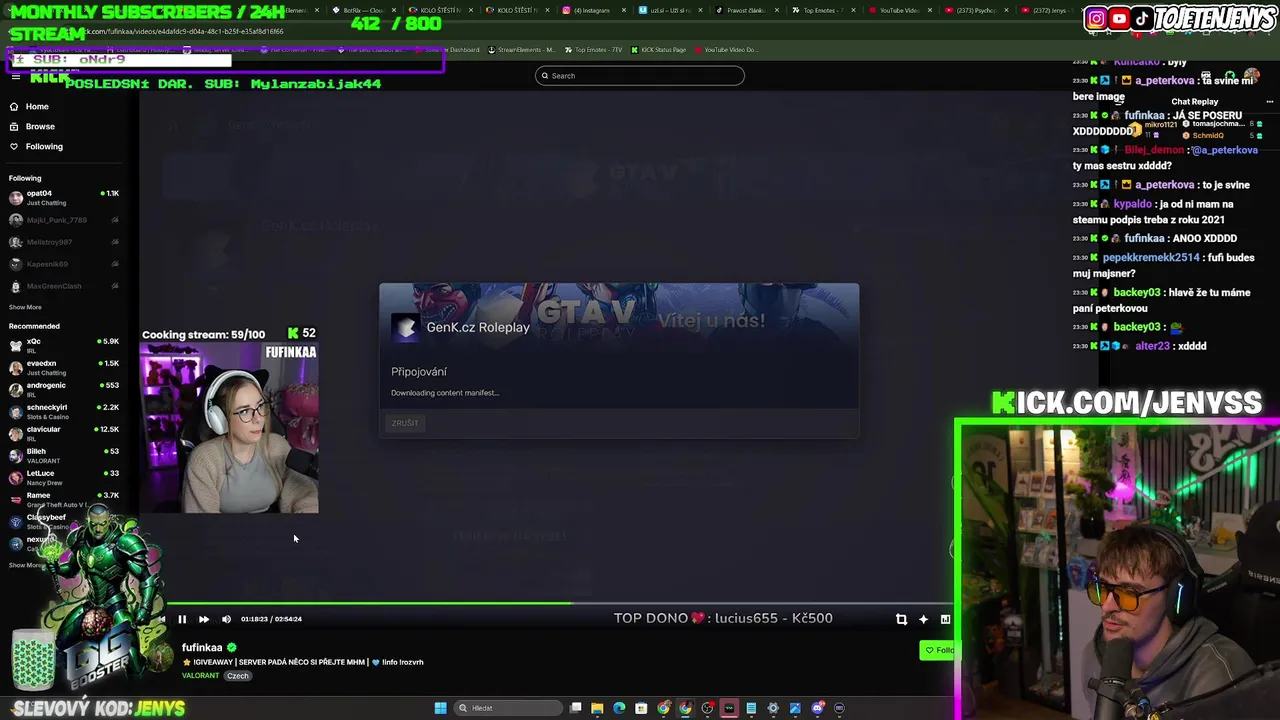
Task: Open clavicular recommended channel
Action: point(64,434)
